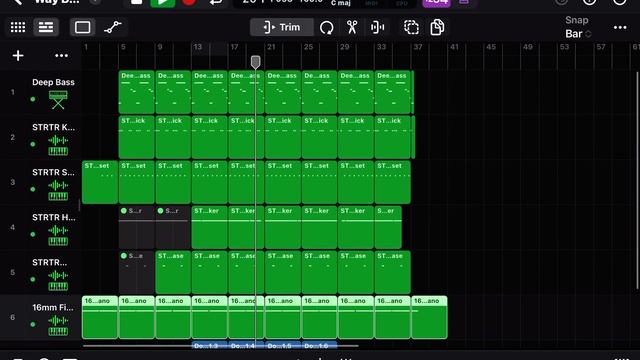Add a new track with plus

[18, 56]
